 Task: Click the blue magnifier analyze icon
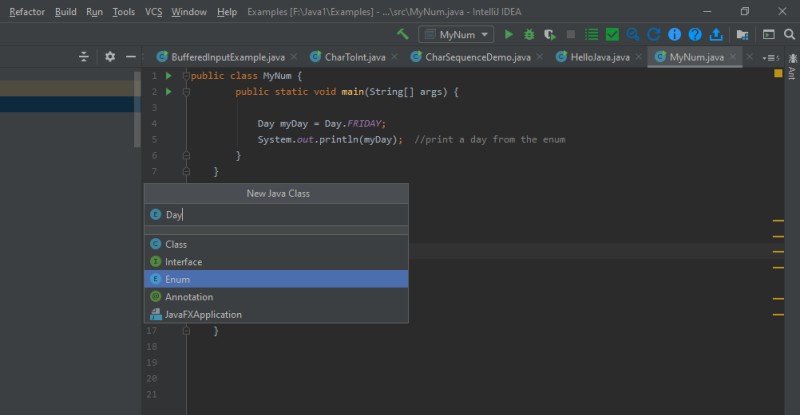point(633,34)
